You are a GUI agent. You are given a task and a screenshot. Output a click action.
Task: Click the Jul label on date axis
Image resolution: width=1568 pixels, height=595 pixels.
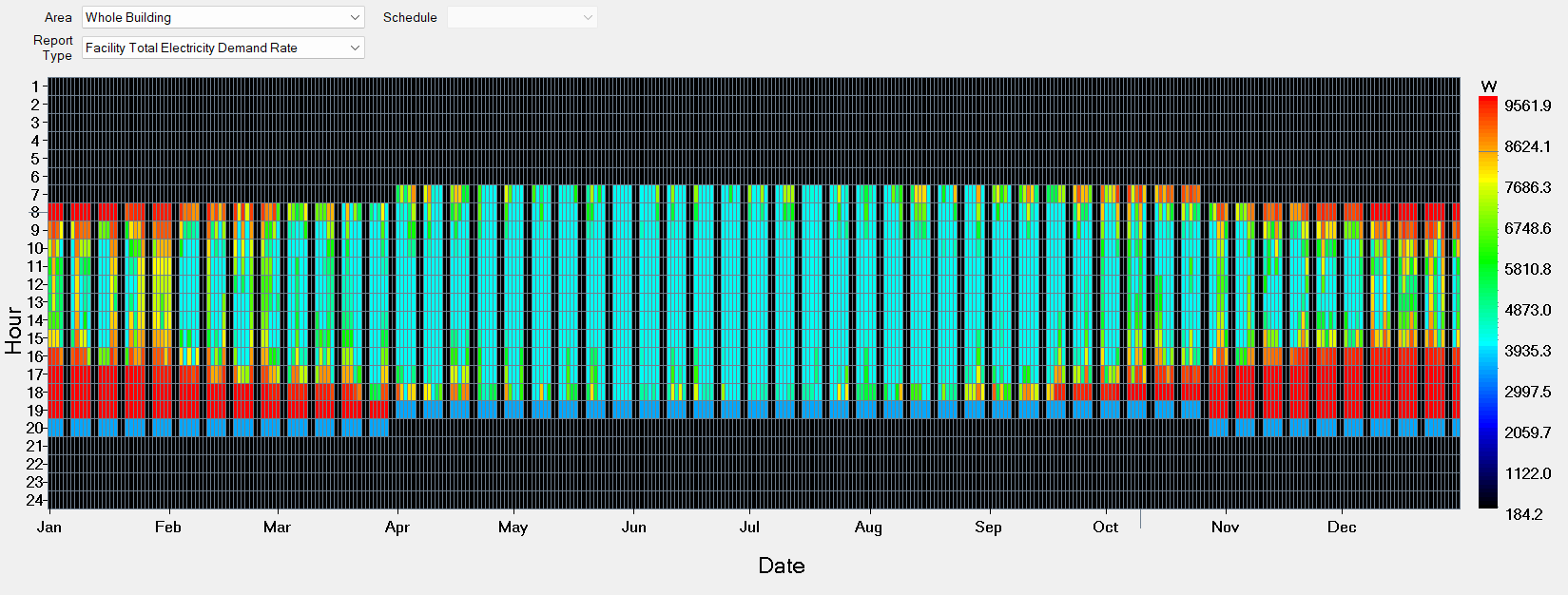[749, 528]
